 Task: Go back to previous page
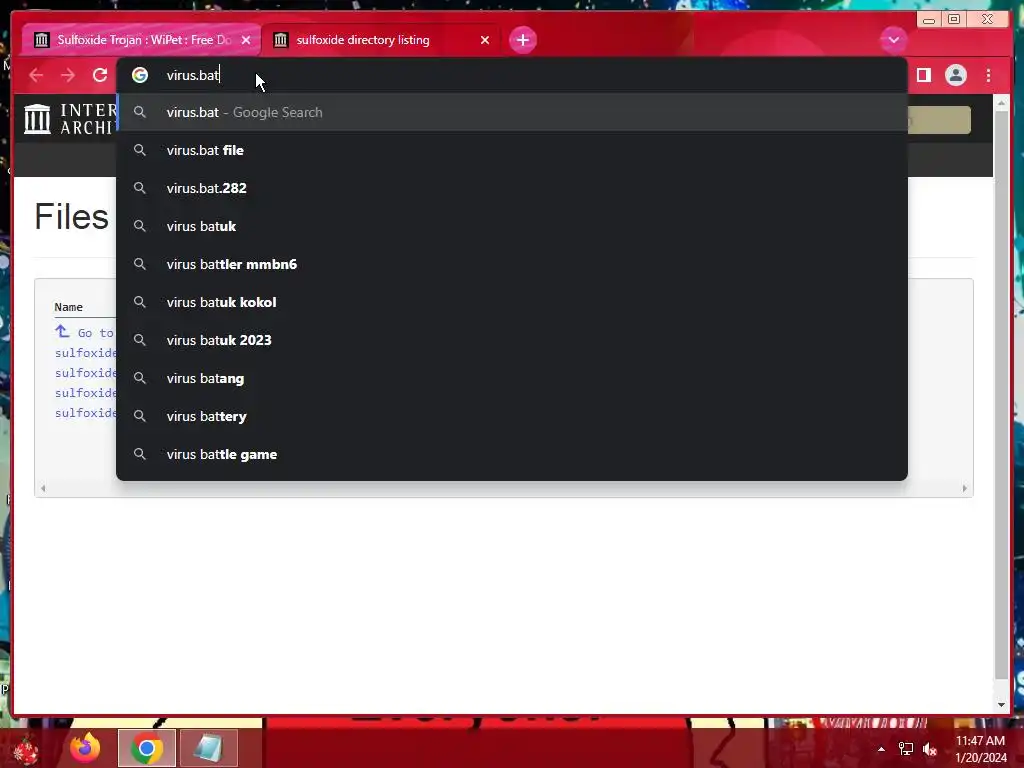pos(36,75)
